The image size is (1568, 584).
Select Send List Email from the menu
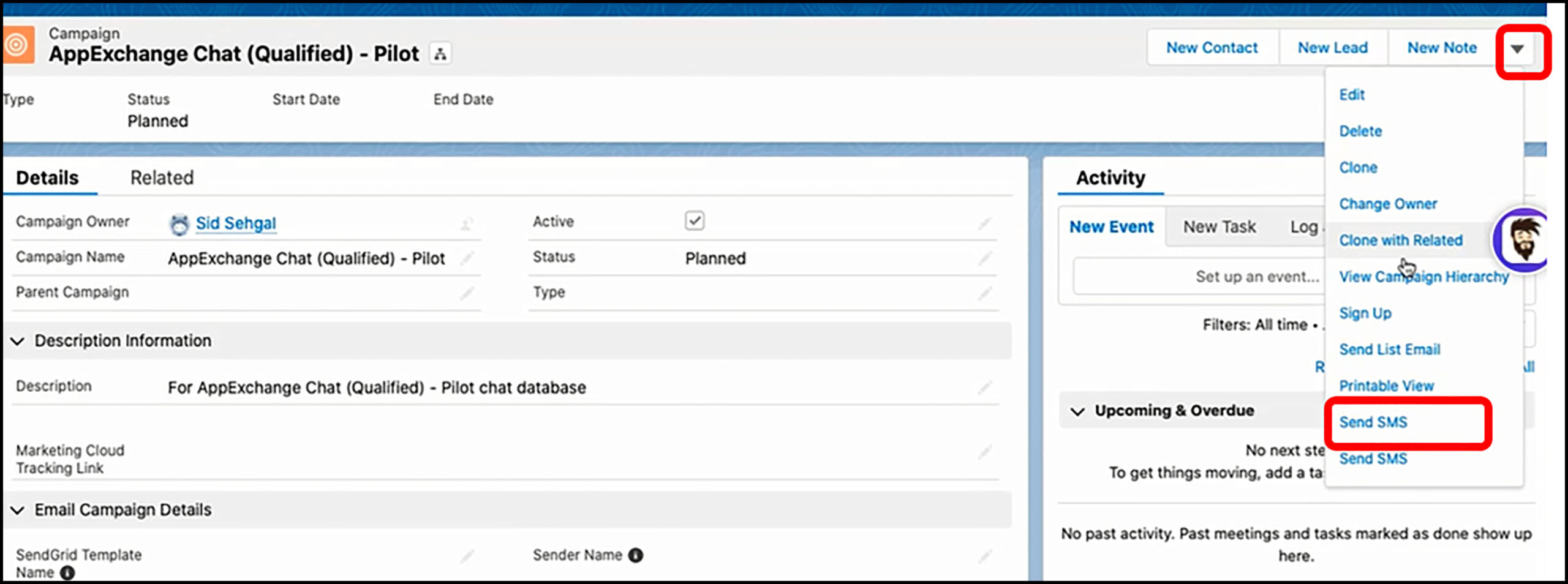pos(1390,350)
